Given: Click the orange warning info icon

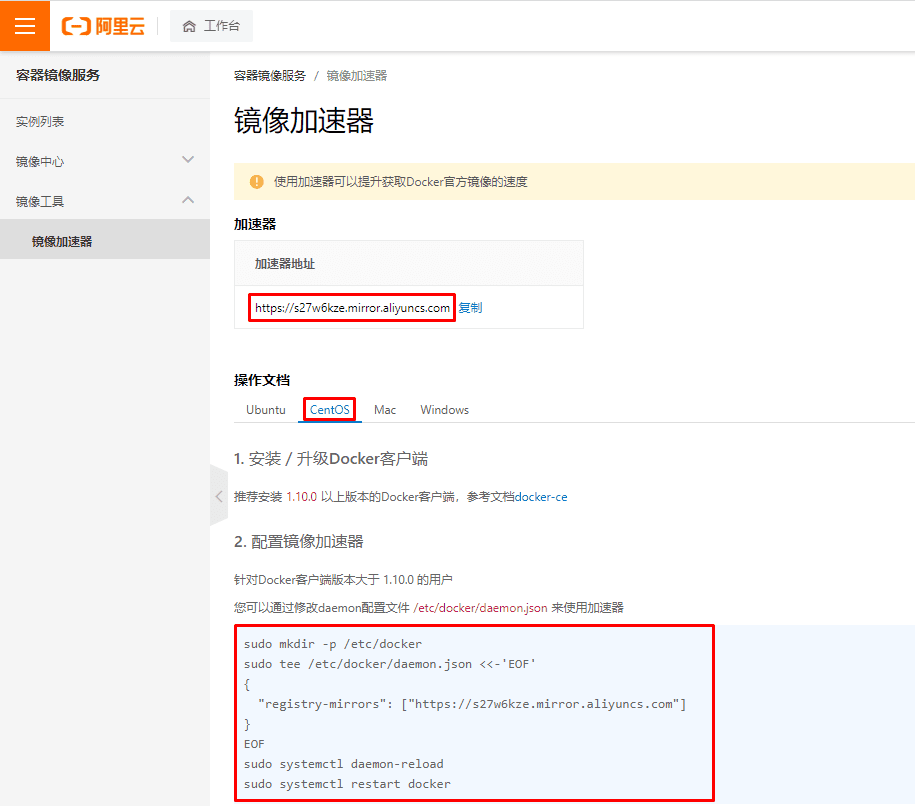Looking at the screenshot, I should (257, 182).
